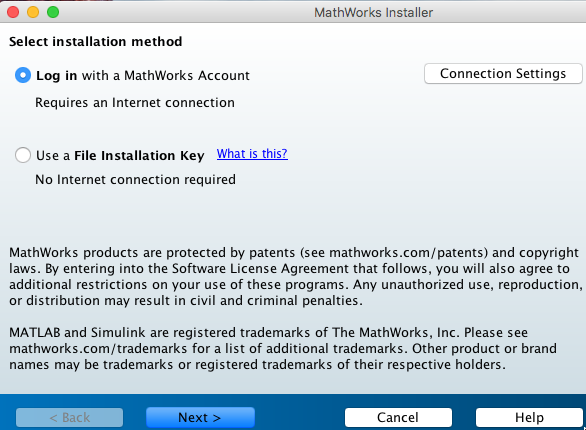Open the 'What is this?' link

click(x=252, y=154)
